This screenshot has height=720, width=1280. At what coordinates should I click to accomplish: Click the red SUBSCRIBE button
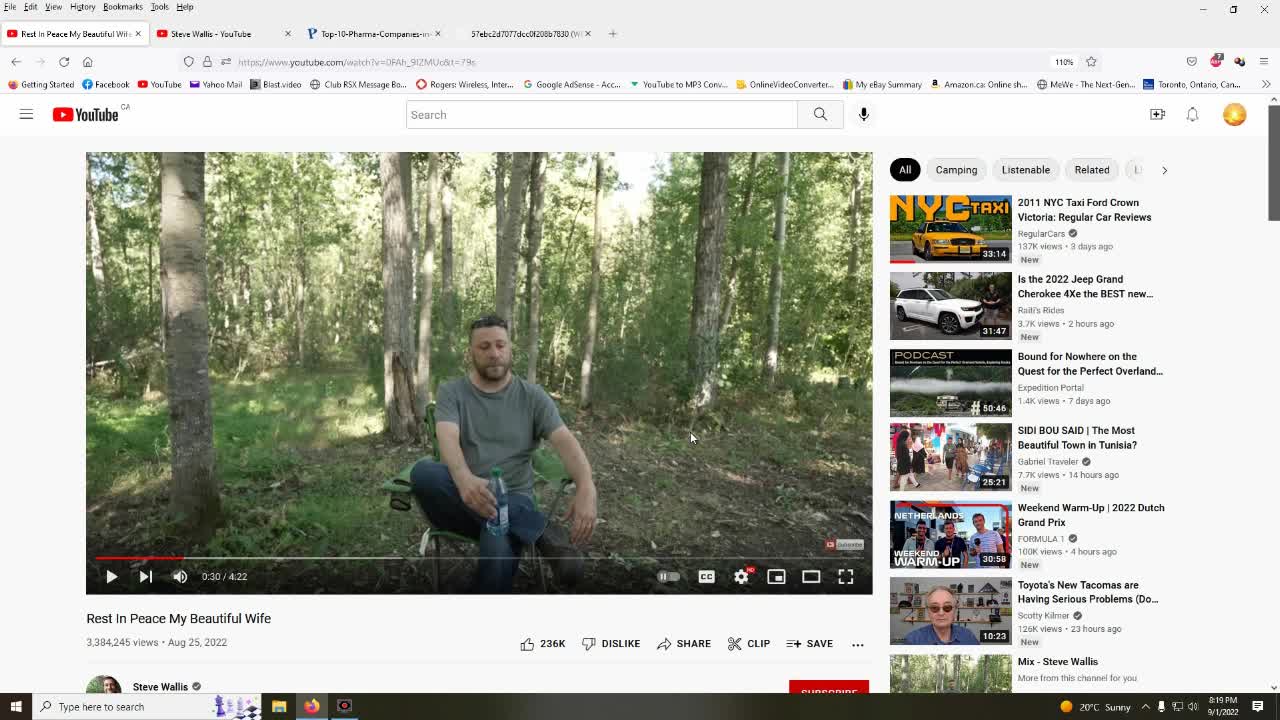click(829, 689)
